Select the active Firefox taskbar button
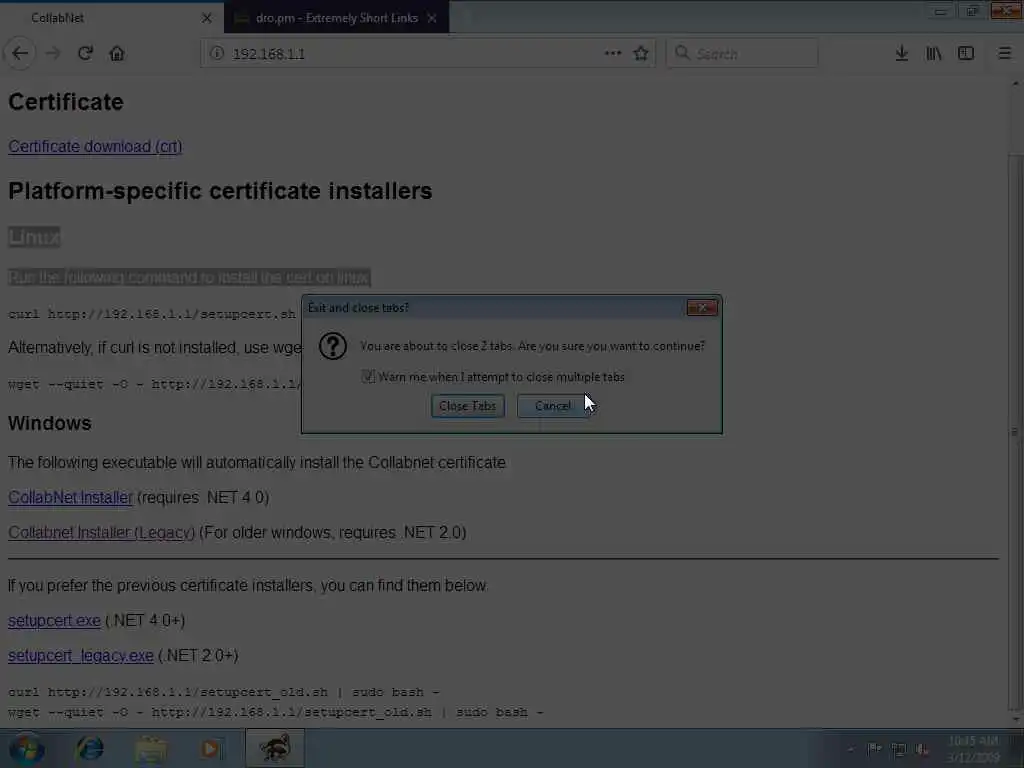 tap(275, 748)
